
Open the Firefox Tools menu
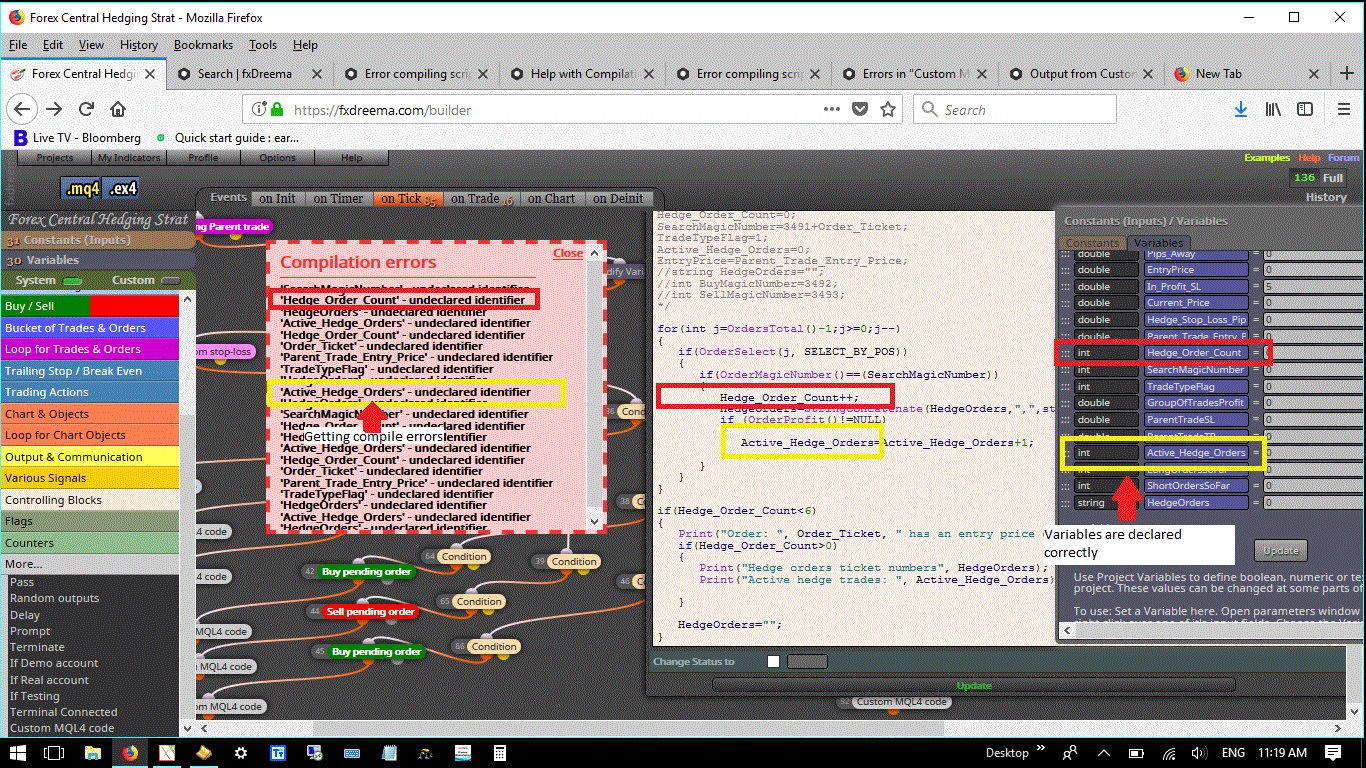tap(263, 45)
